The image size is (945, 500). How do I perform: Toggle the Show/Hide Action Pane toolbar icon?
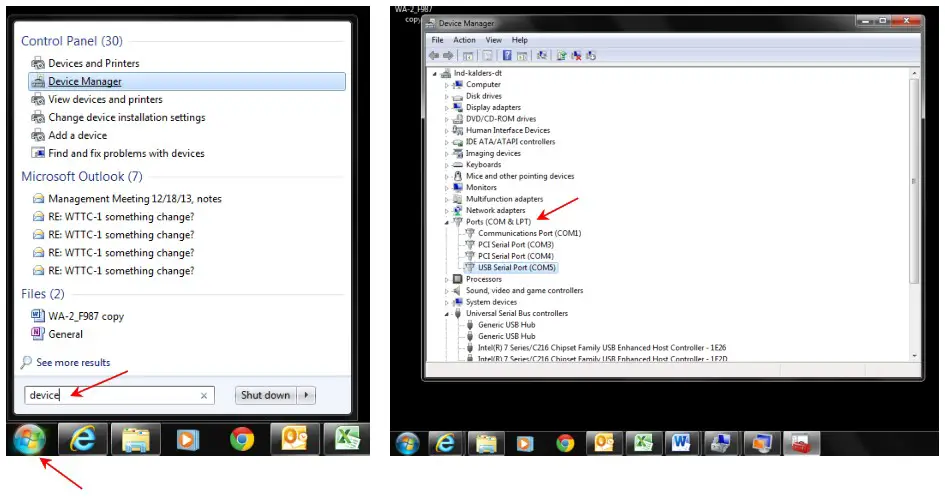(x=522, y=55)
